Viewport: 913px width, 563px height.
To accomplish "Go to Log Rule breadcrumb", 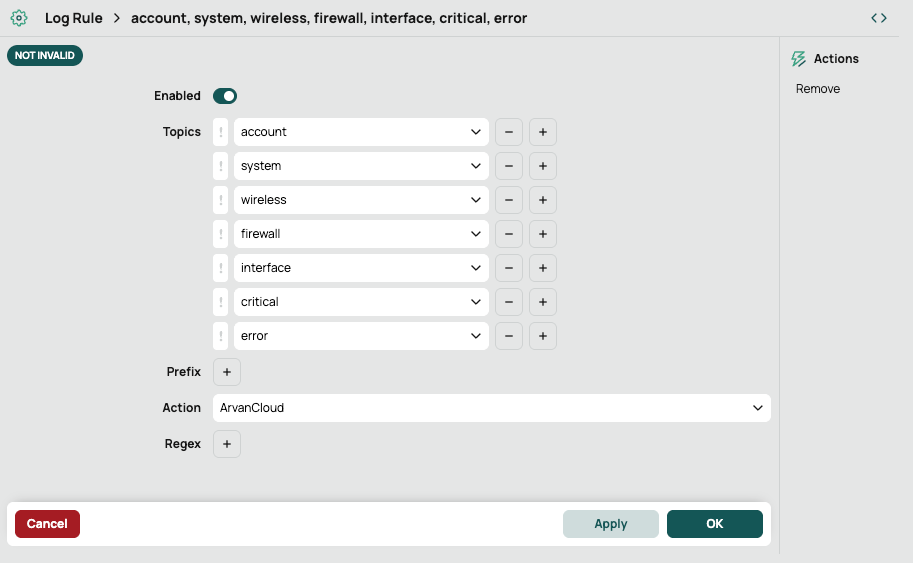I will click(73, 18).
